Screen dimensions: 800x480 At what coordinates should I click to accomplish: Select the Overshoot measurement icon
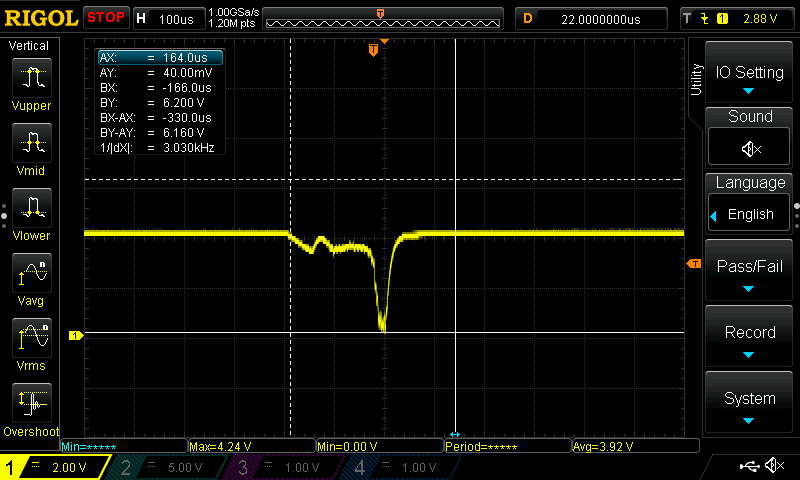pyautogui.click(x=32, y=402)
